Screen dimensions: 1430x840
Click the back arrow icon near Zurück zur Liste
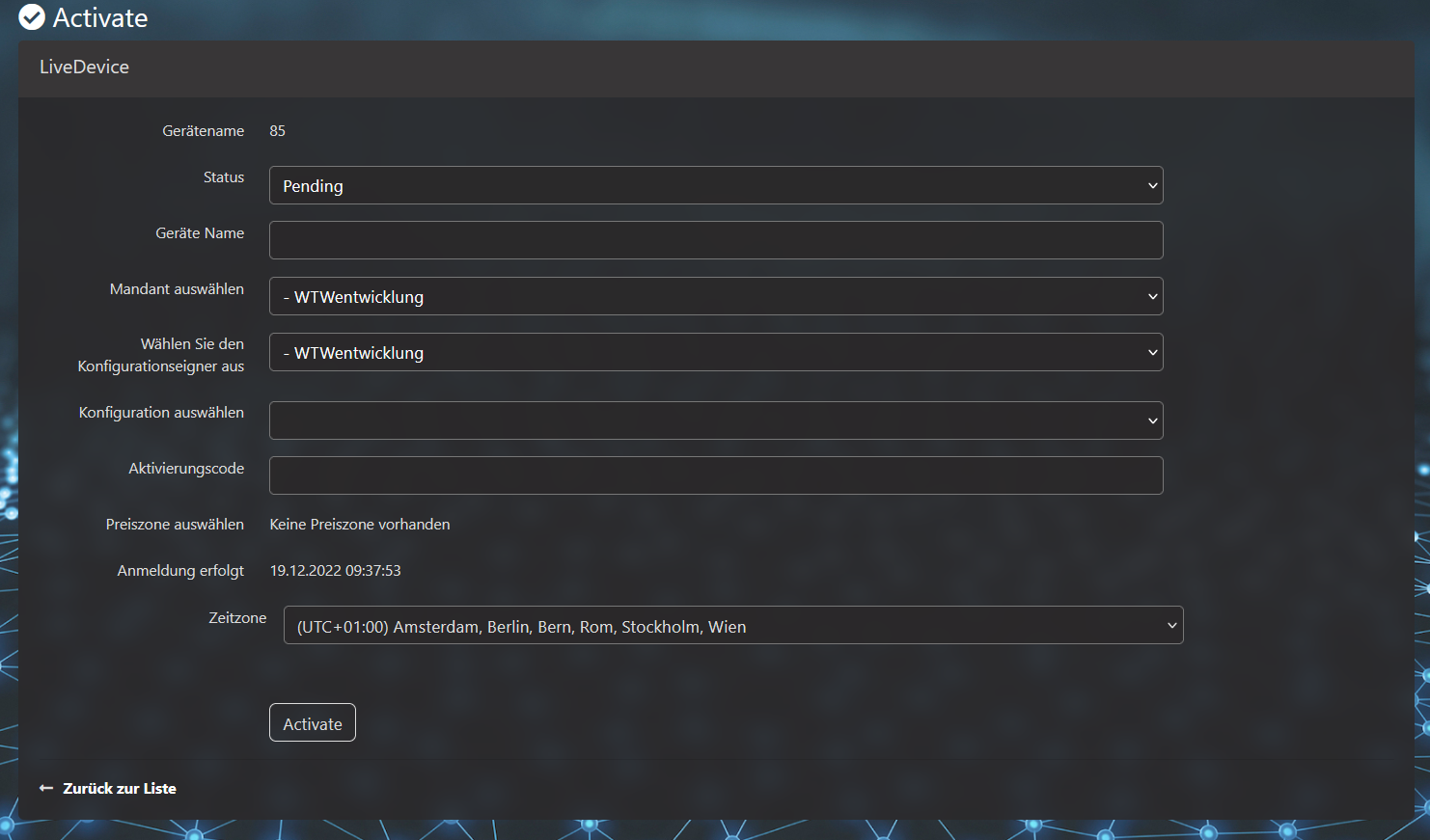(45, 788)
